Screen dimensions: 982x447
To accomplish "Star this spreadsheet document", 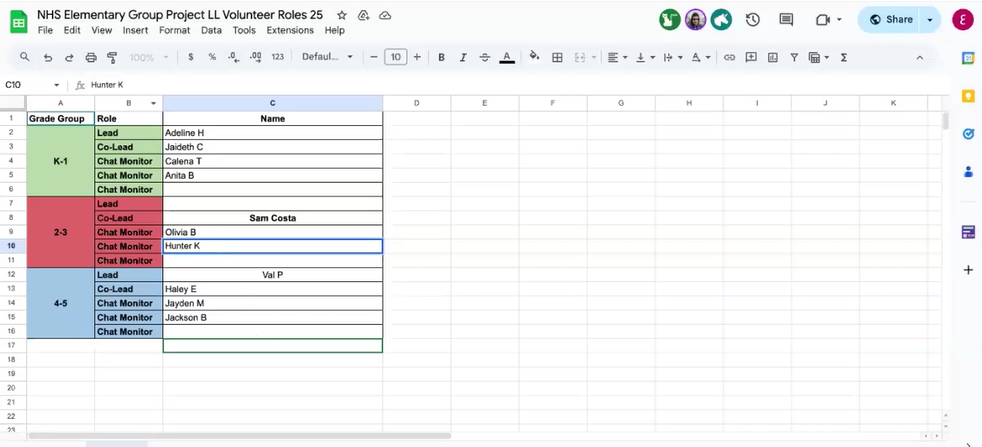I will tap(341, 16).
